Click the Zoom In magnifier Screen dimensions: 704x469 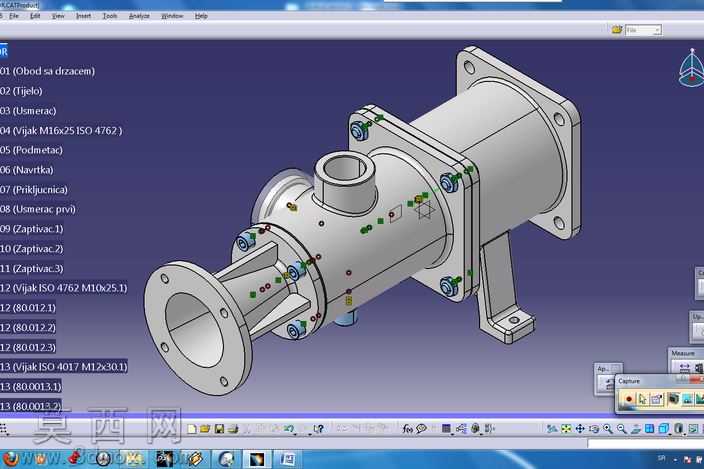click(607, 429)
